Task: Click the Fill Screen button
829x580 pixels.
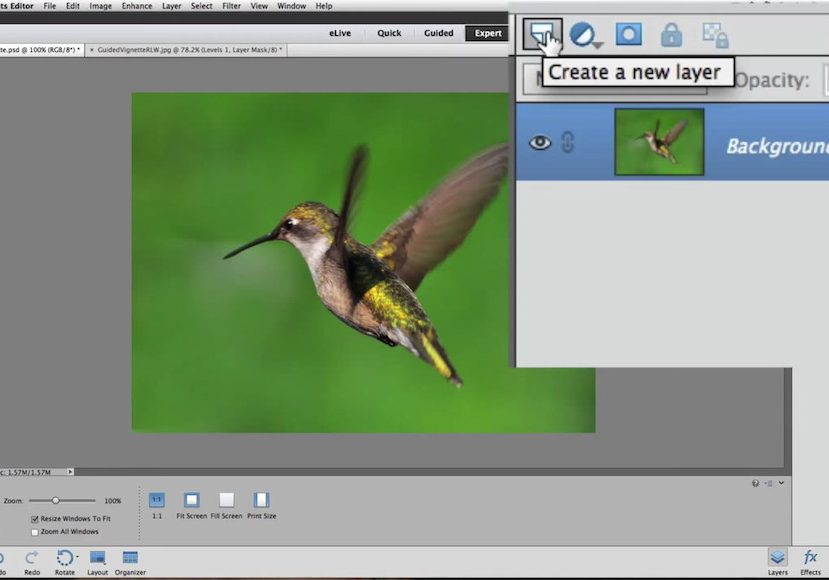Action: point(226,505)
